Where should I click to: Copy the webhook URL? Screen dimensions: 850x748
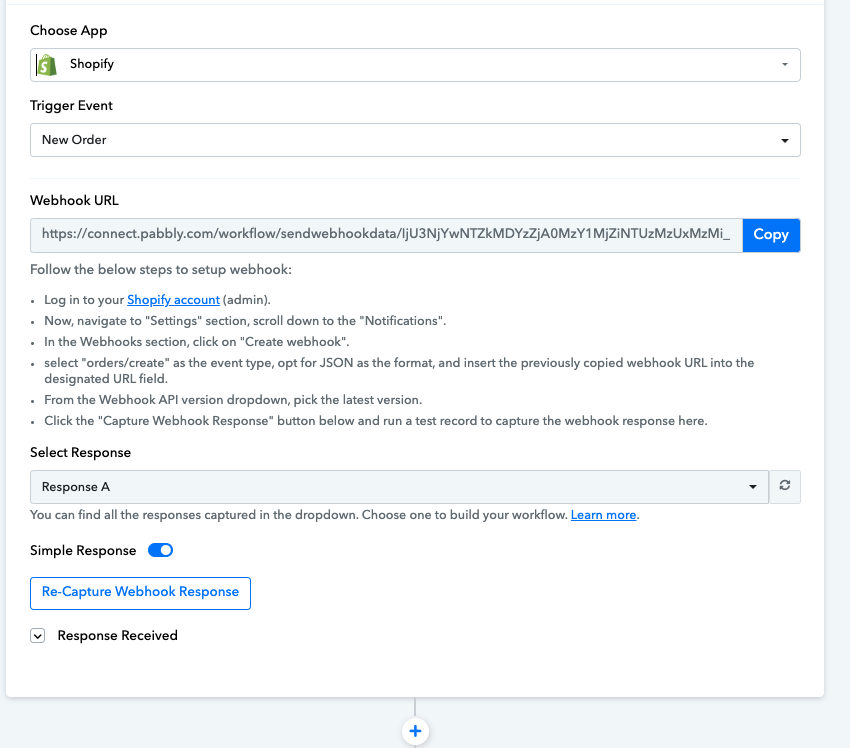pos(771,235)
